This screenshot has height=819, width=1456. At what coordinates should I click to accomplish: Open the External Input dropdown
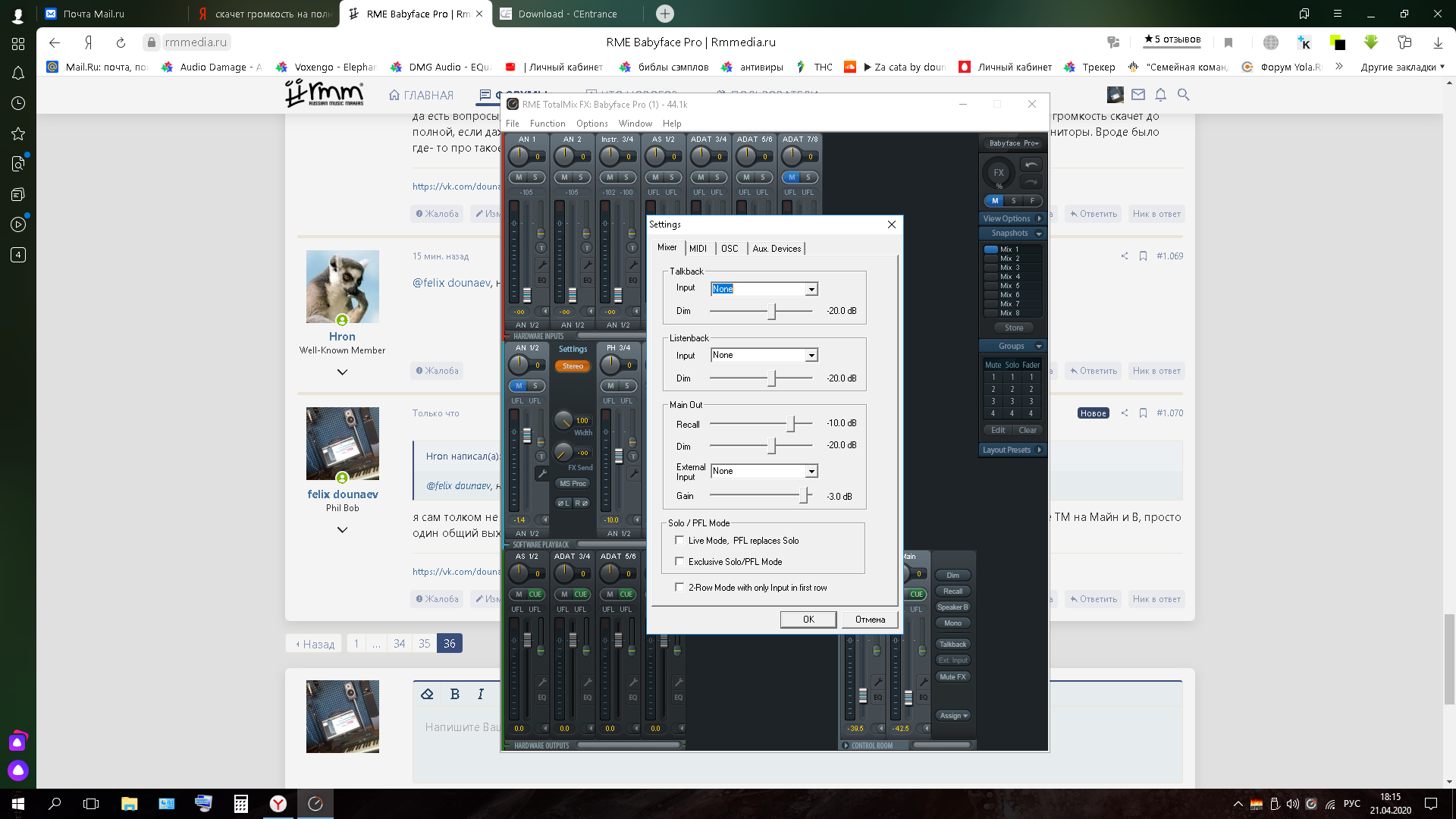[811, 472]
